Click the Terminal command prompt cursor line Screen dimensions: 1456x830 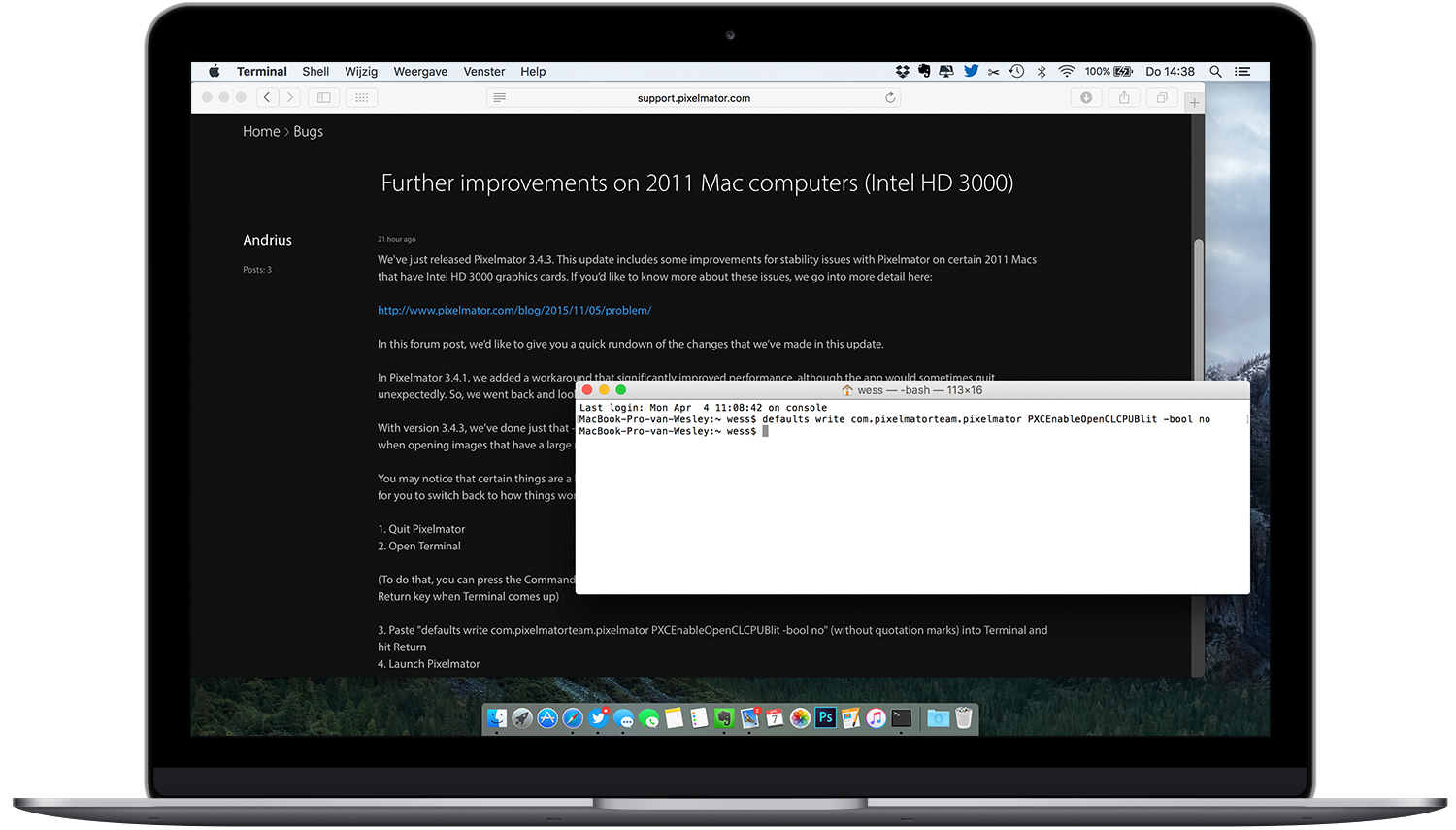tap(674, 431)
